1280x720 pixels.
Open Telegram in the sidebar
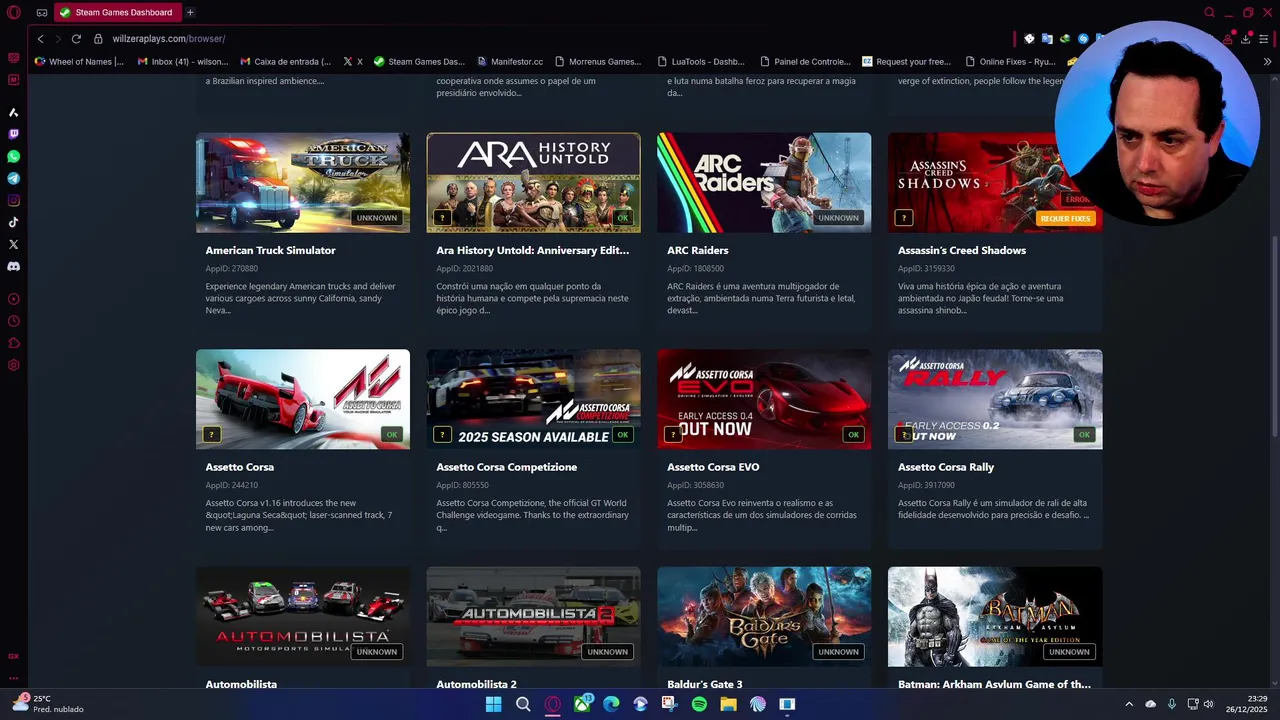[14, 178]
